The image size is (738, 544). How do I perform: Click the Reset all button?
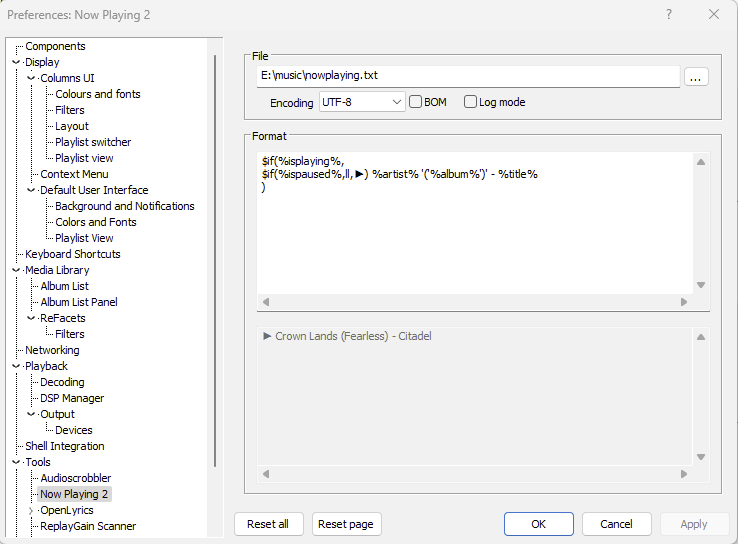coord(269,524)
